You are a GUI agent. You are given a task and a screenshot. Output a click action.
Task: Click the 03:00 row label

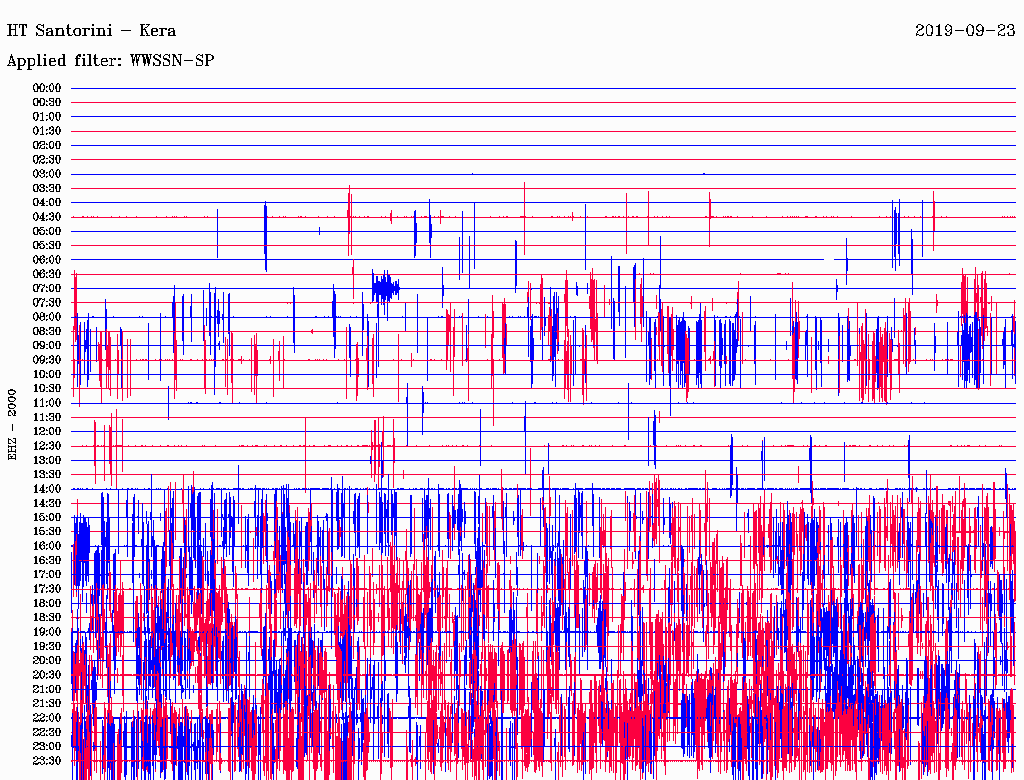(x=47, y=174)
